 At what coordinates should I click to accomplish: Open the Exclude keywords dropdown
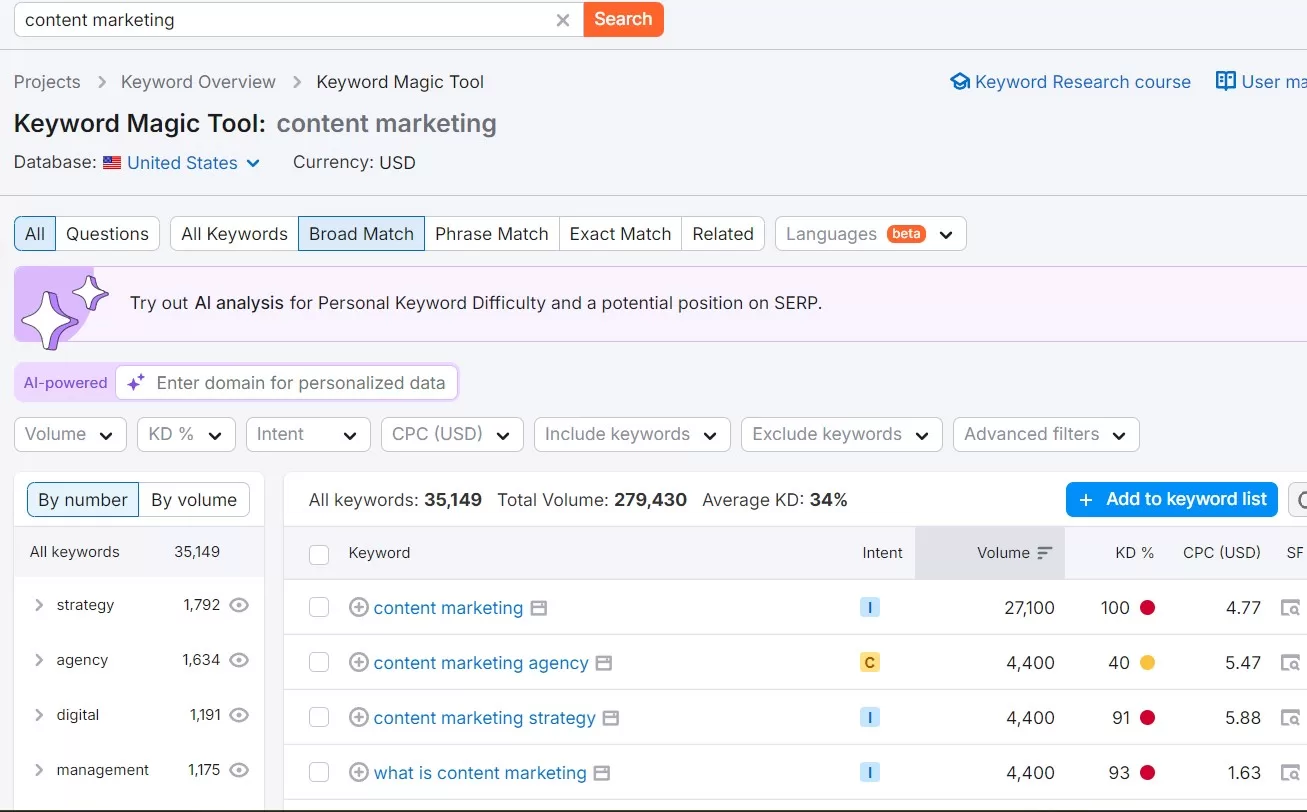pyautogui.click(x=841, y=434)
